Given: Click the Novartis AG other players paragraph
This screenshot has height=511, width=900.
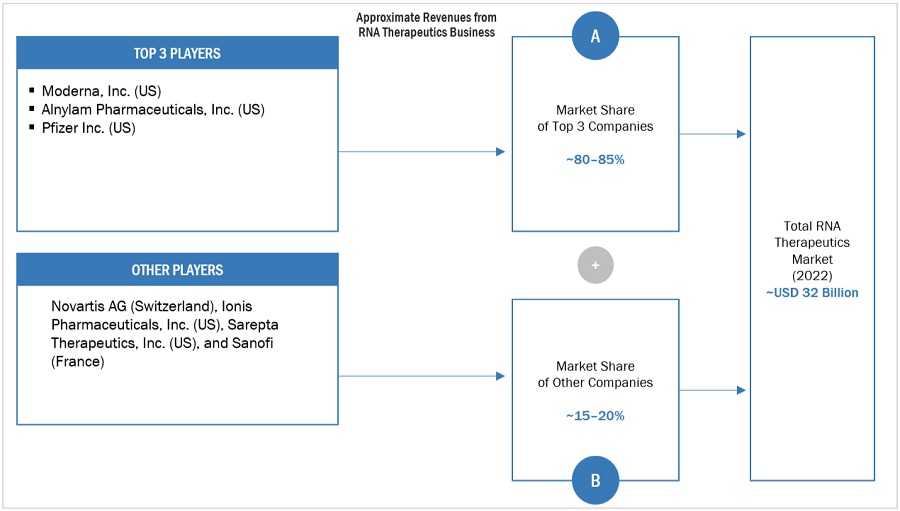Looking at the screenshot, I should [x=168, y=334].
